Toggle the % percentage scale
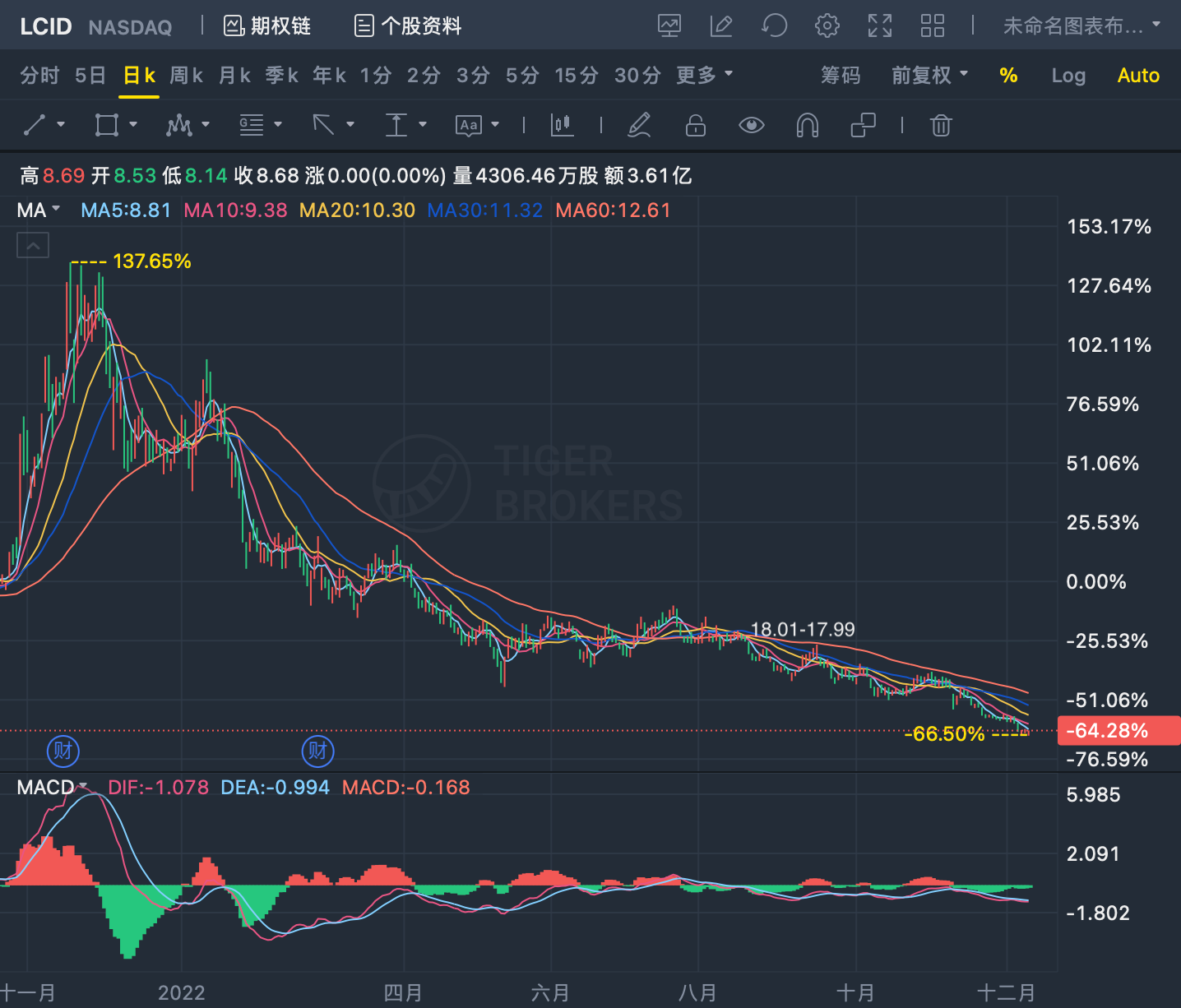 pyautogui.click(x=1008, y=76)
